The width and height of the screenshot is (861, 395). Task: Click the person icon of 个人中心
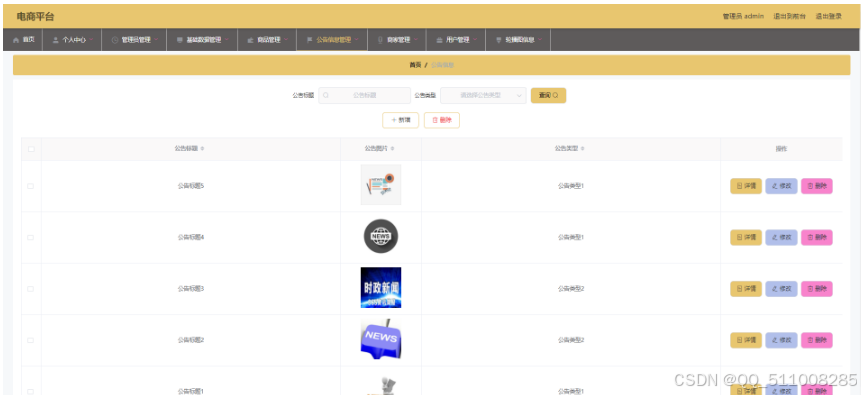point(55,40)
